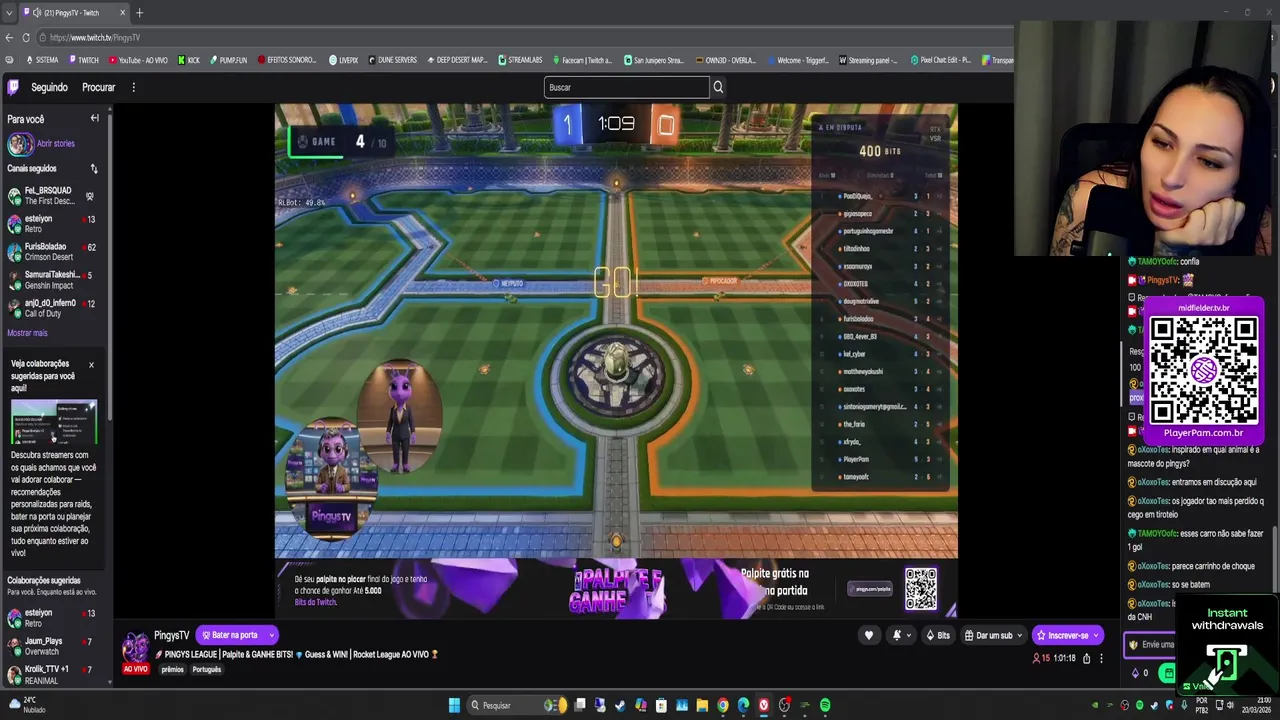Click the stream video player
This screenshot has width=1280, height=720.
pyautogui.click(x=616, y=360)
